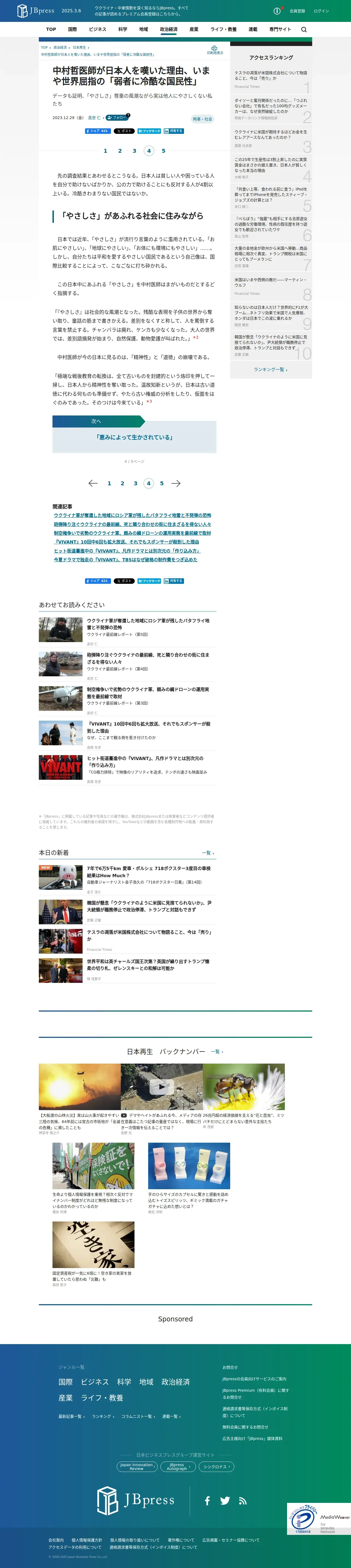Viewport: 351px width, 1568px height.
Task: Open the bee on flower backnumber thumbnail
Action: point(244,1087)
